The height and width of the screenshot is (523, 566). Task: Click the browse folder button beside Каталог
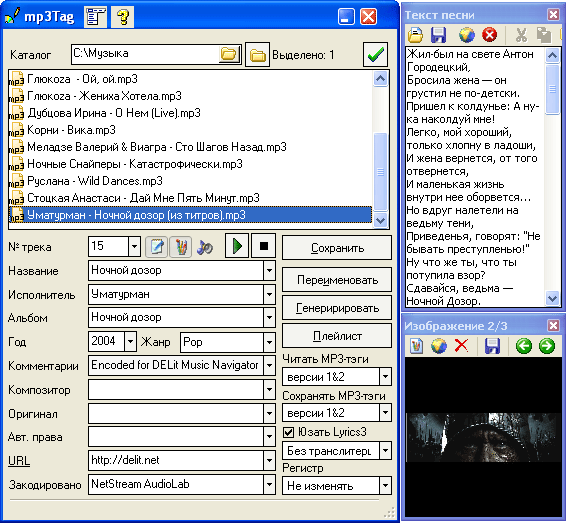tap(257, 55)
